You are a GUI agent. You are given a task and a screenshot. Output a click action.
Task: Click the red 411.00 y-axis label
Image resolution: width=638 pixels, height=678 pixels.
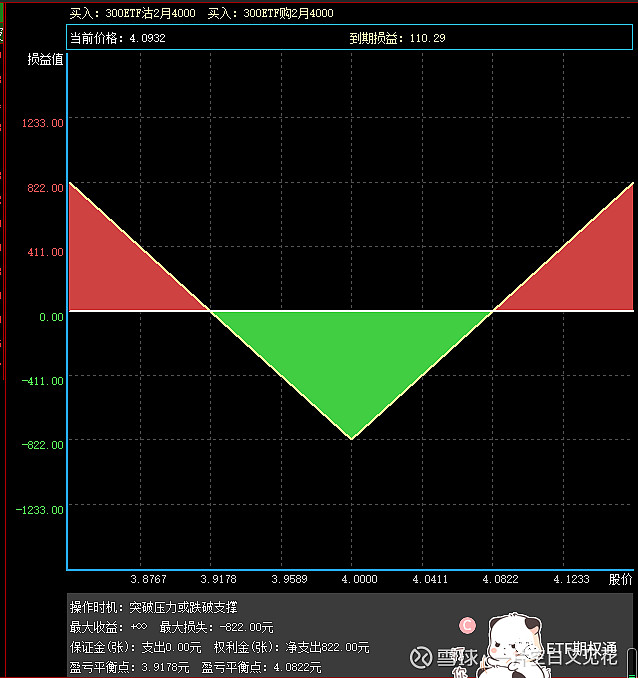tap(45, 252)
